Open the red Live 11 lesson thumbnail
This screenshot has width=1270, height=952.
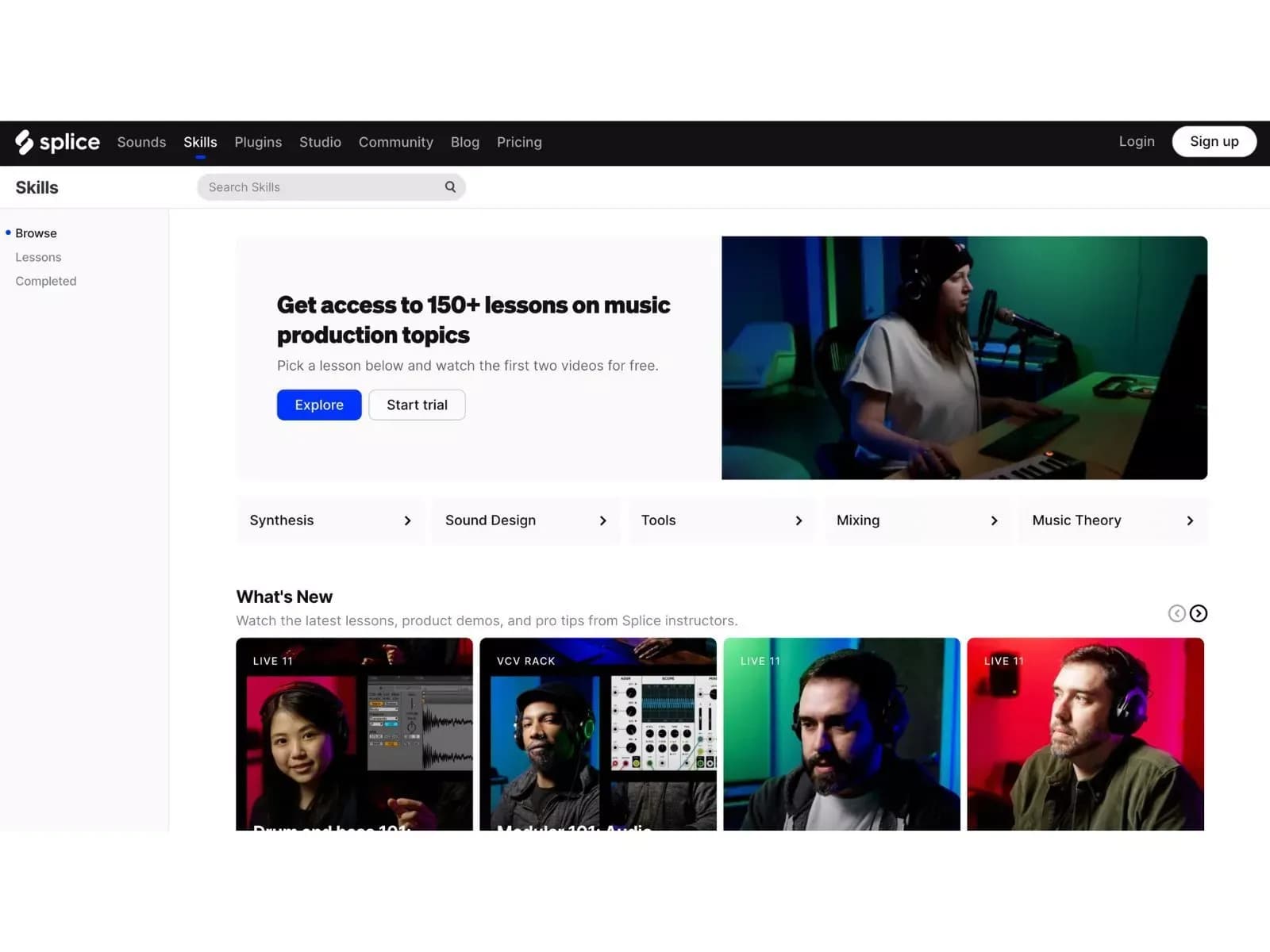[1085, 734]
